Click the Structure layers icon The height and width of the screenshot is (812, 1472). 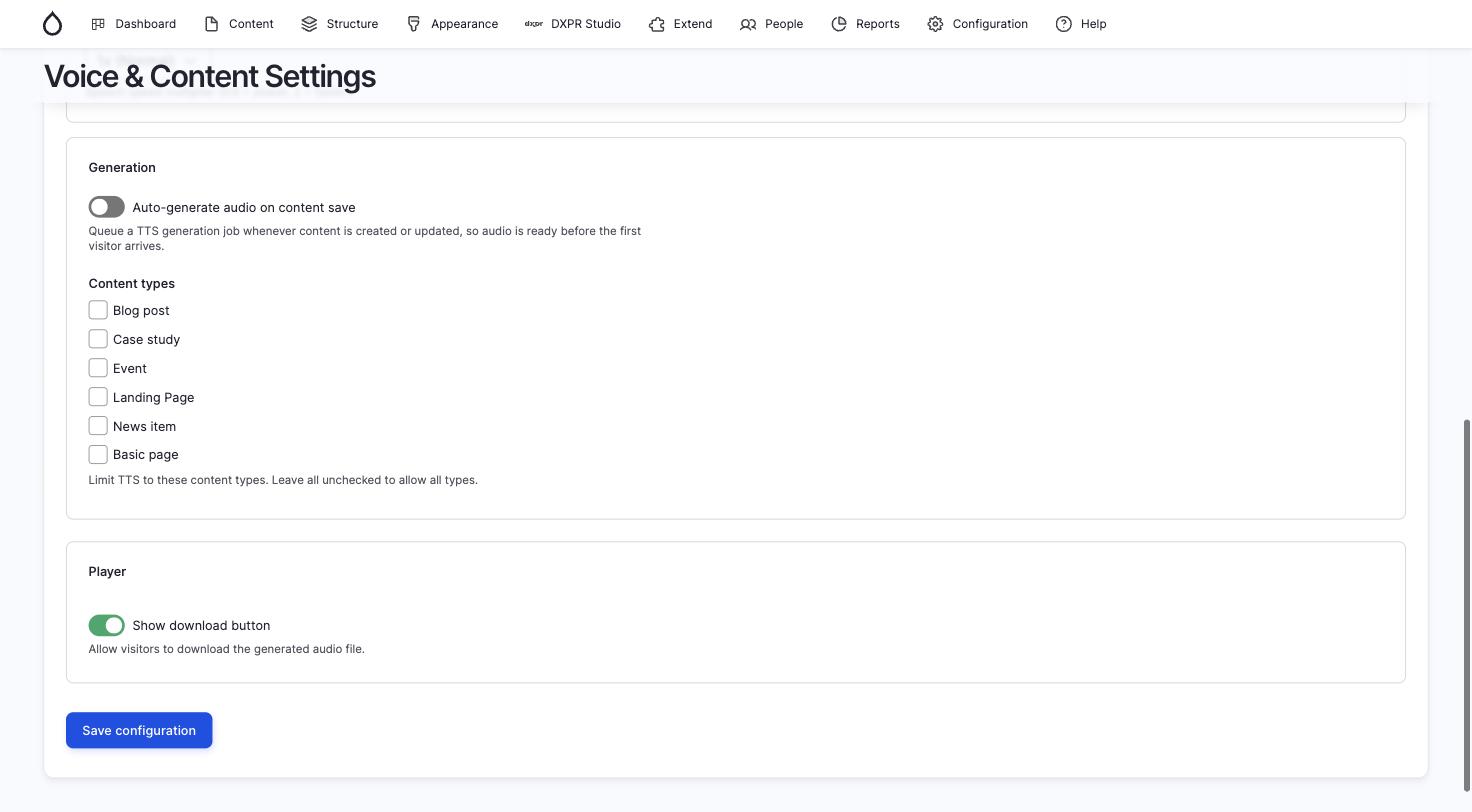point(309,24)
